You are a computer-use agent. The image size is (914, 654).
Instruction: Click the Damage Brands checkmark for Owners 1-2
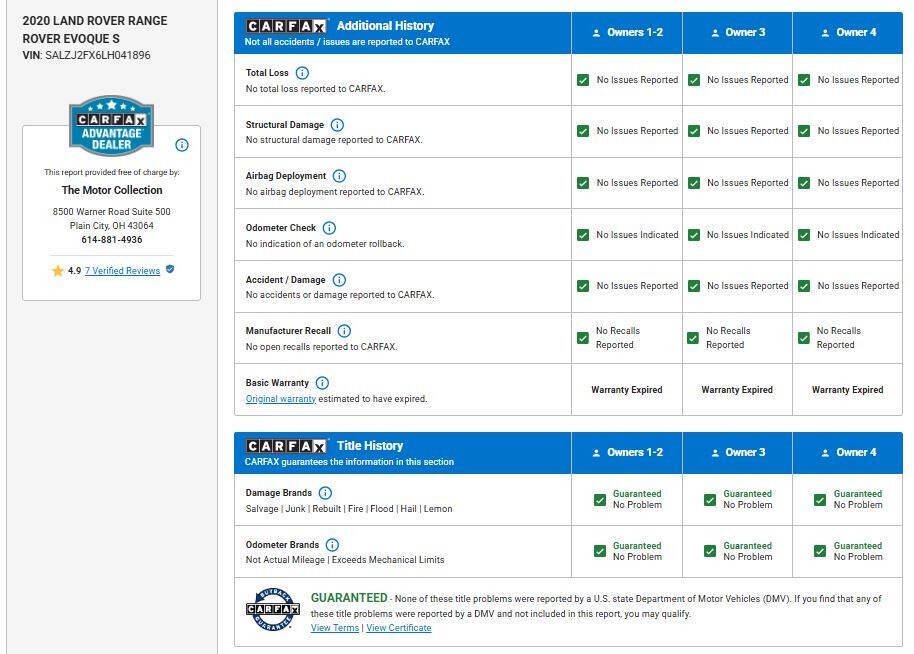pyautogui.click(x=600, y=500)
